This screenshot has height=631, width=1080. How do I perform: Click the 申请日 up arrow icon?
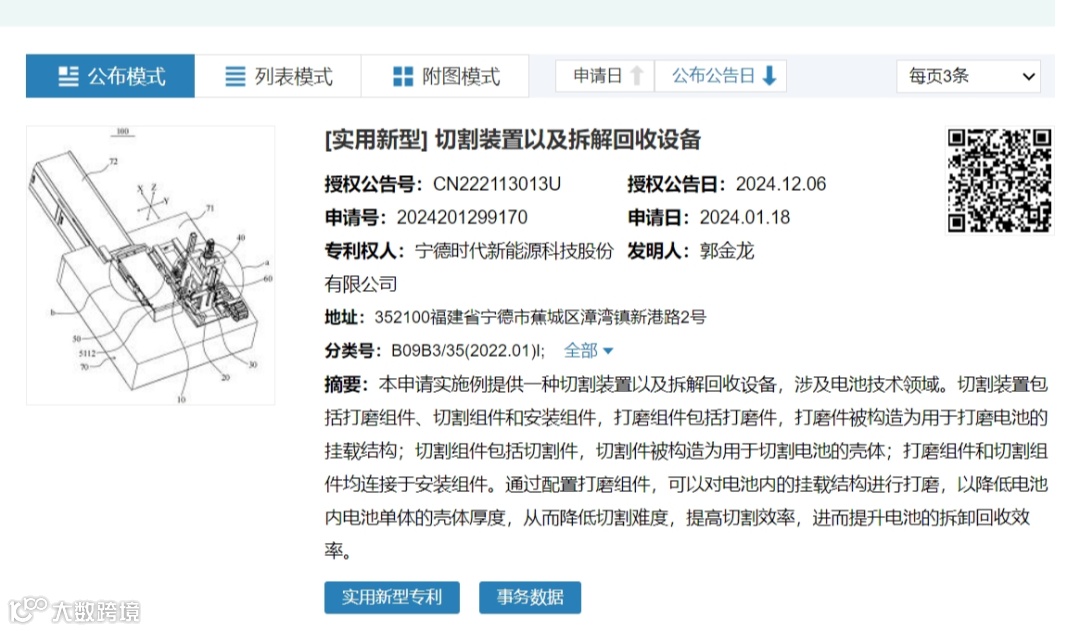(637, 75)
